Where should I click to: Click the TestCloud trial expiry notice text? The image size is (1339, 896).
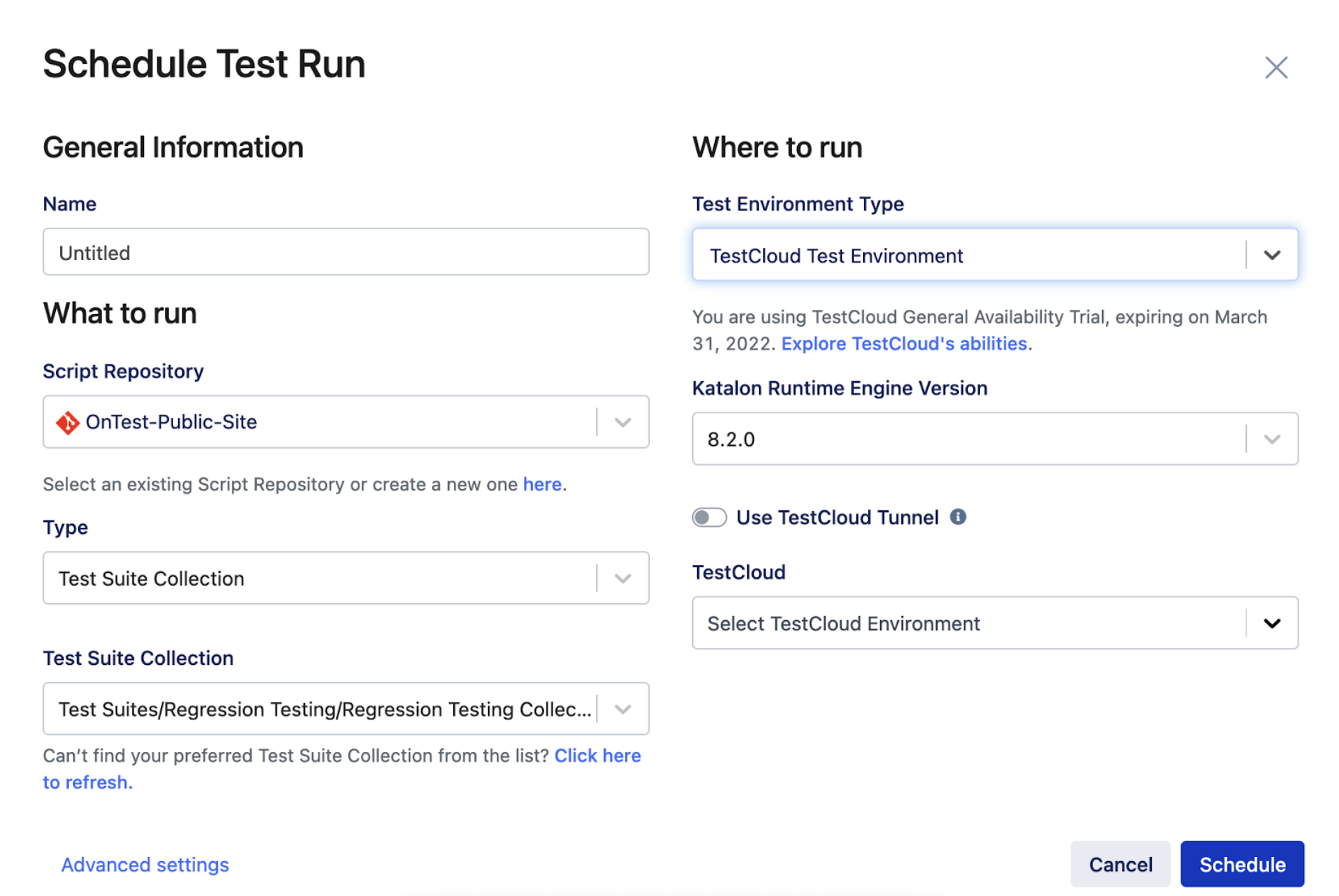[x=979, y=330]
